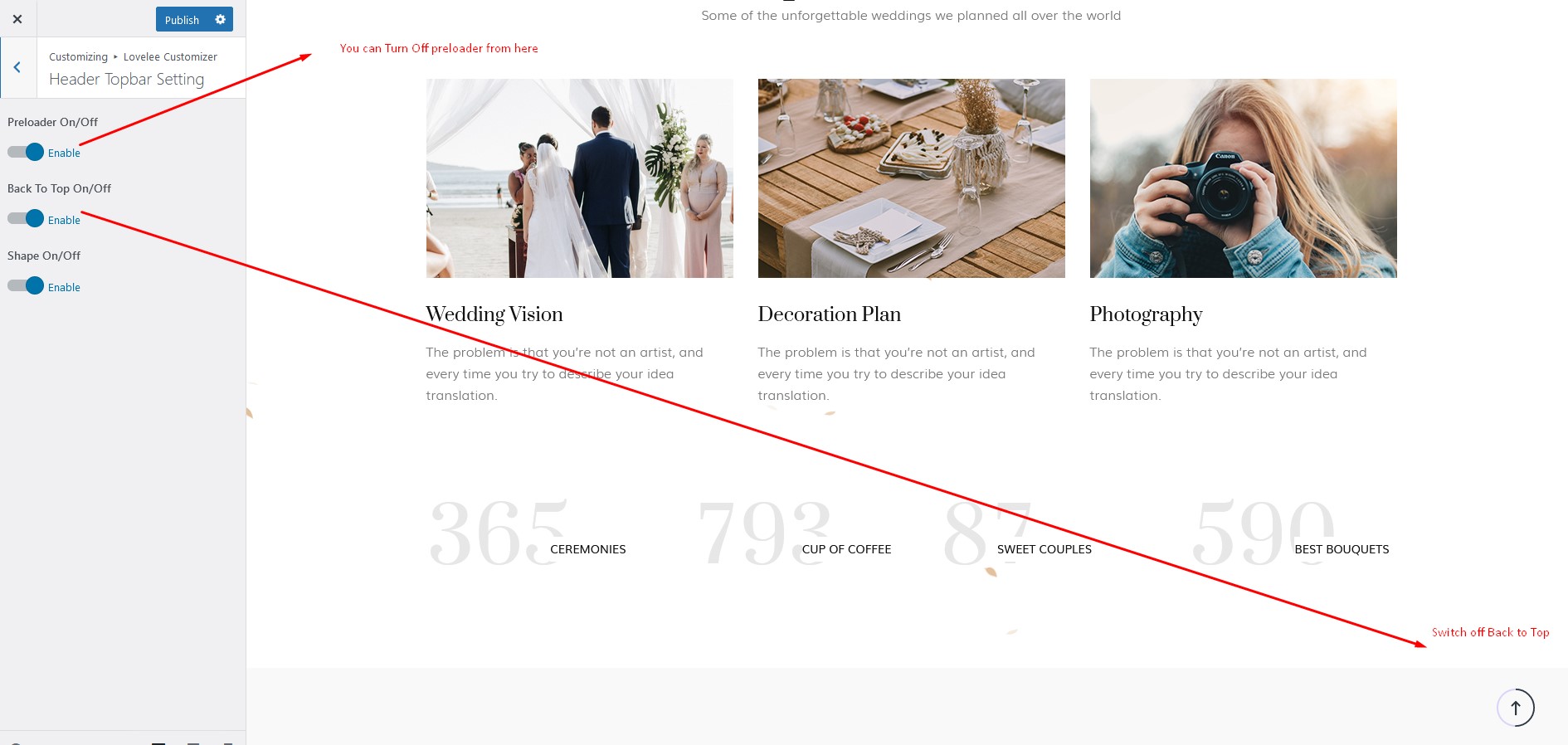The width and height of the screenshot is (1568, 745).
Task: Click the wedding ceremony beach photo
Action: (x=579, y=178)
